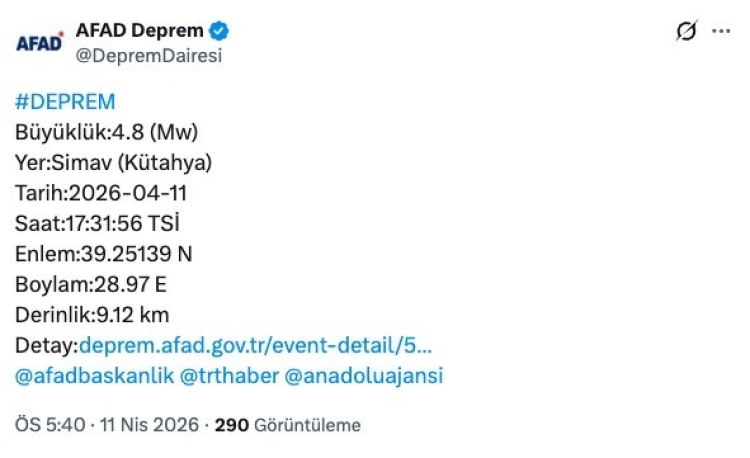750x458 pixels.
Task: Click the Tarih:2026-04-11 line
Action: tap(101, 193)
